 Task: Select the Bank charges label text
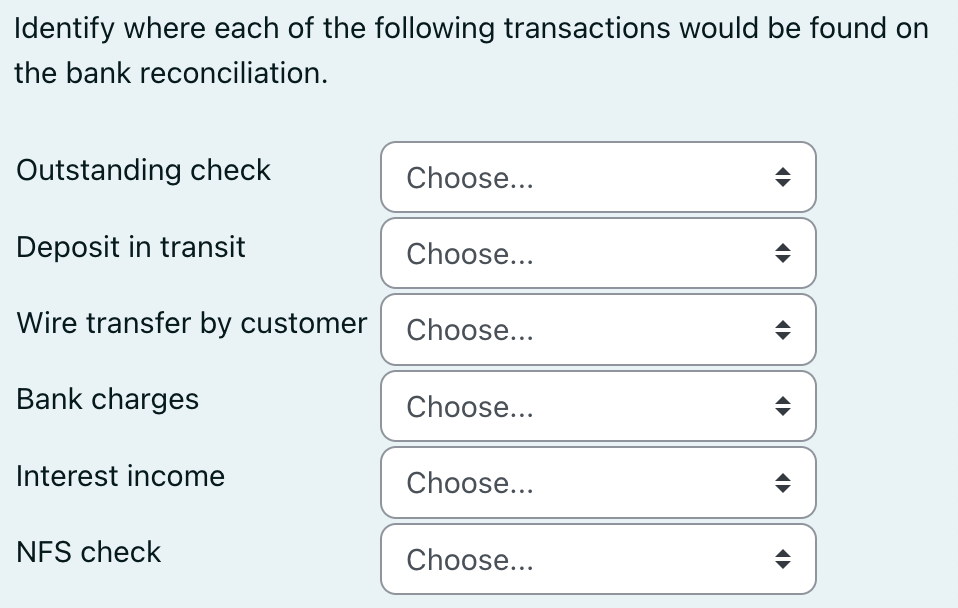pos(107,400)
